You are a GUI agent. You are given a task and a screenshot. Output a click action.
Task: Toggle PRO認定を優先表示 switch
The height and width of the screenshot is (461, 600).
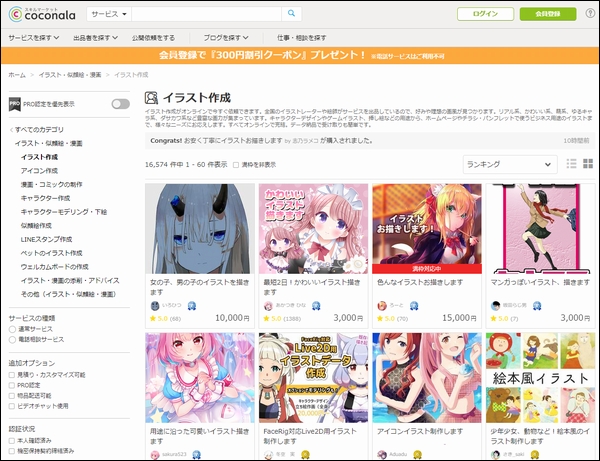121,104
